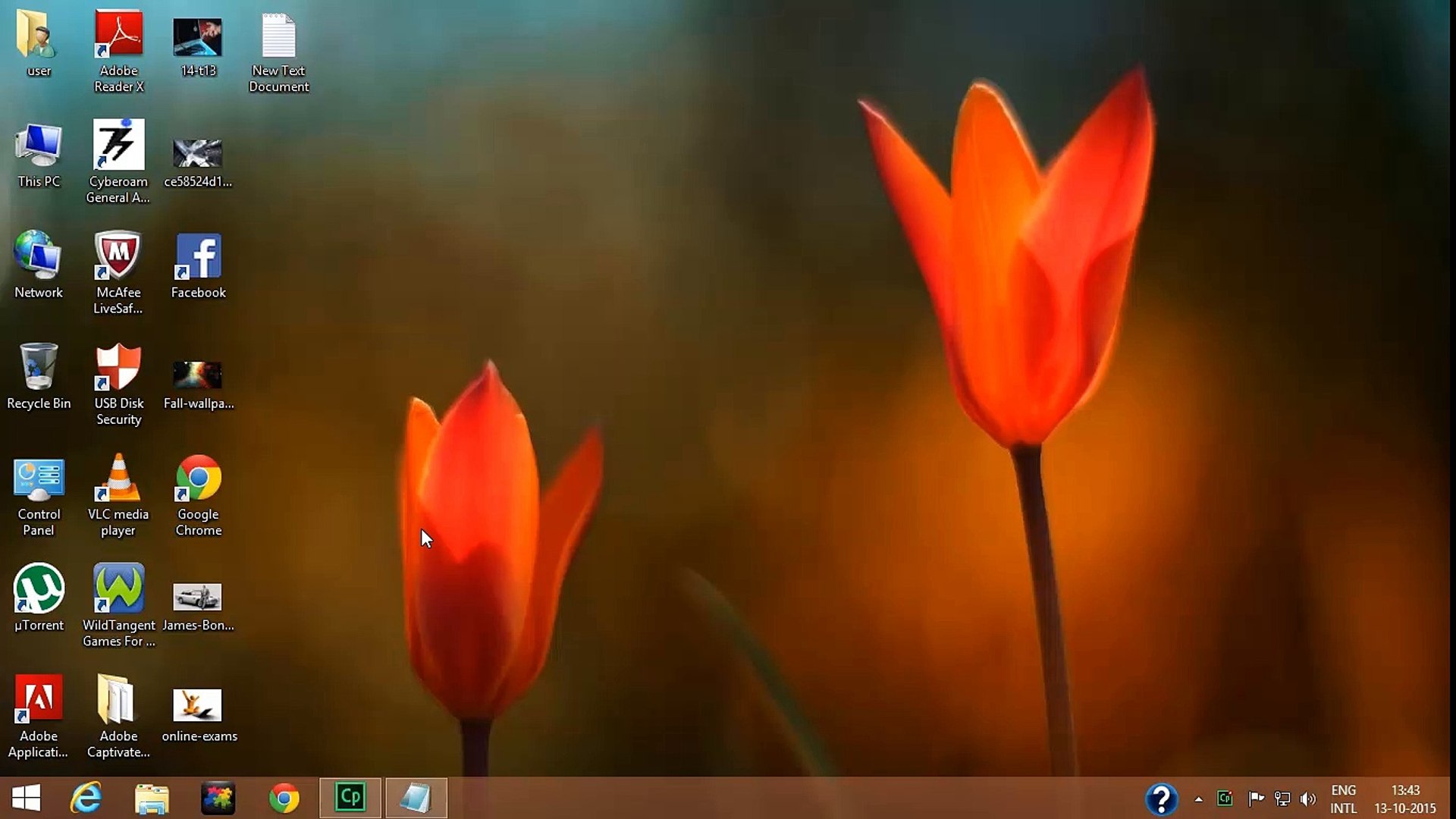The width and height of the screenshot is (1456, 819).
Task: Open Action Center via the flag icon
Action: tap(1257, 798)
